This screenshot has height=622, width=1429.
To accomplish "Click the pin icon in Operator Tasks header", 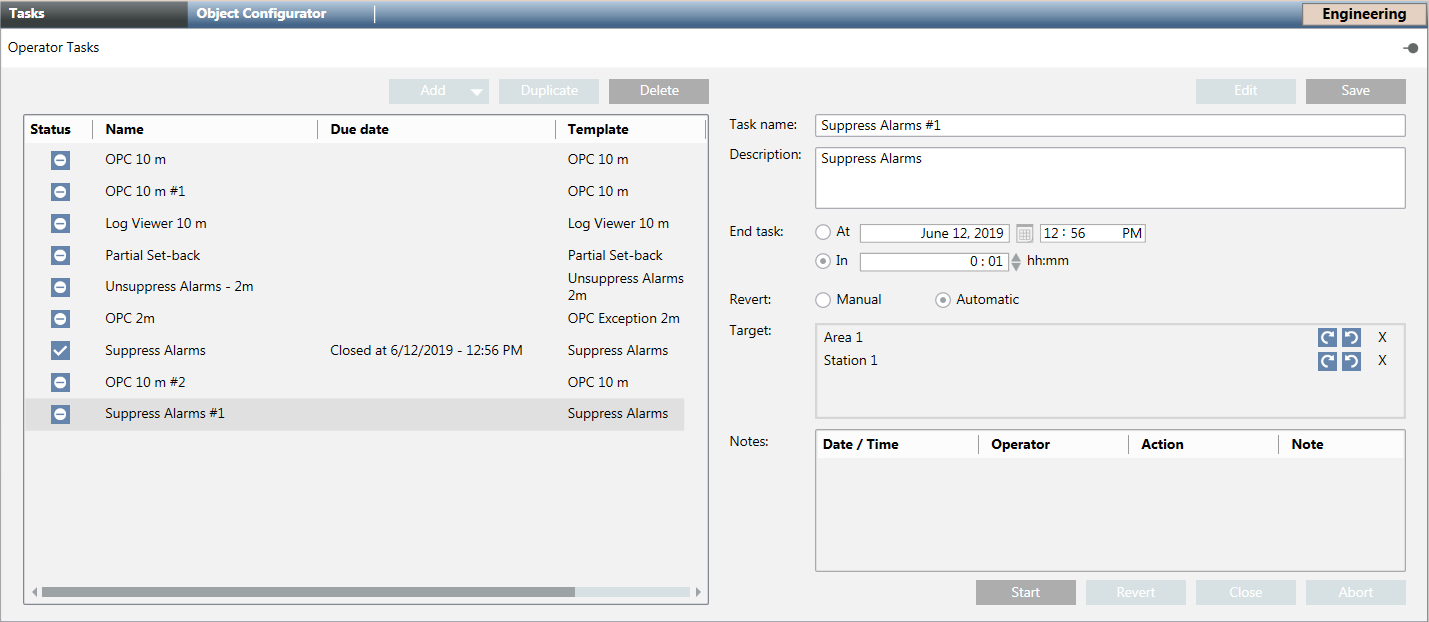I will tap(1411, 48).
